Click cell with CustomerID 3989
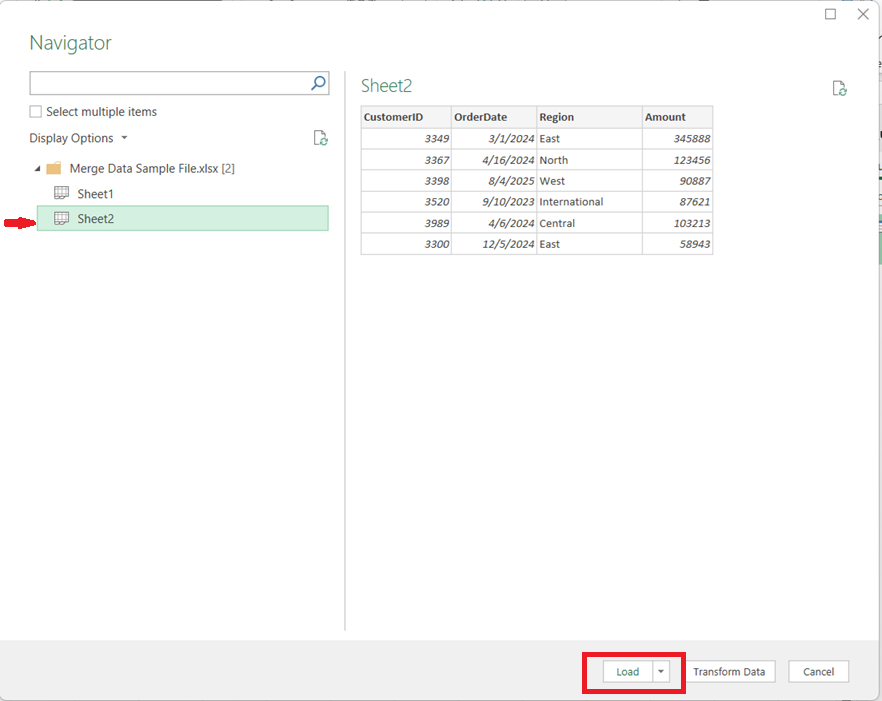 click(406, 223)
